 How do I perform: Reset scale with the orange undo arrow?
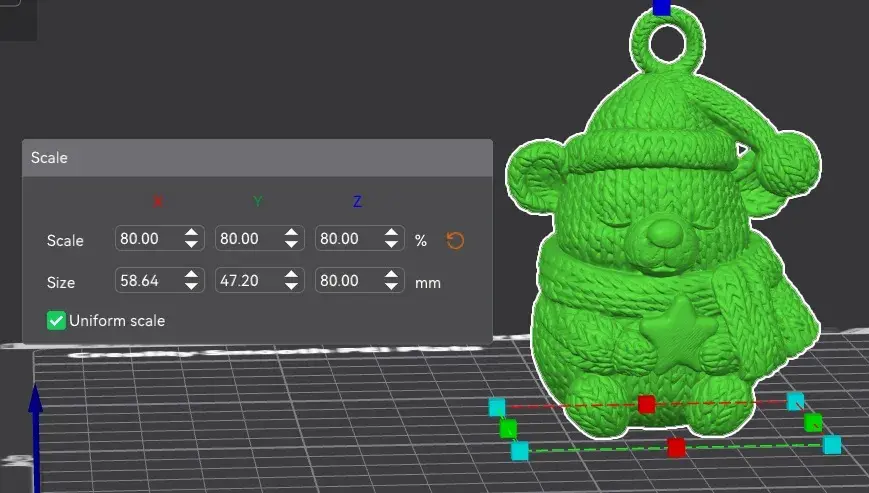[x=455, y=241]
